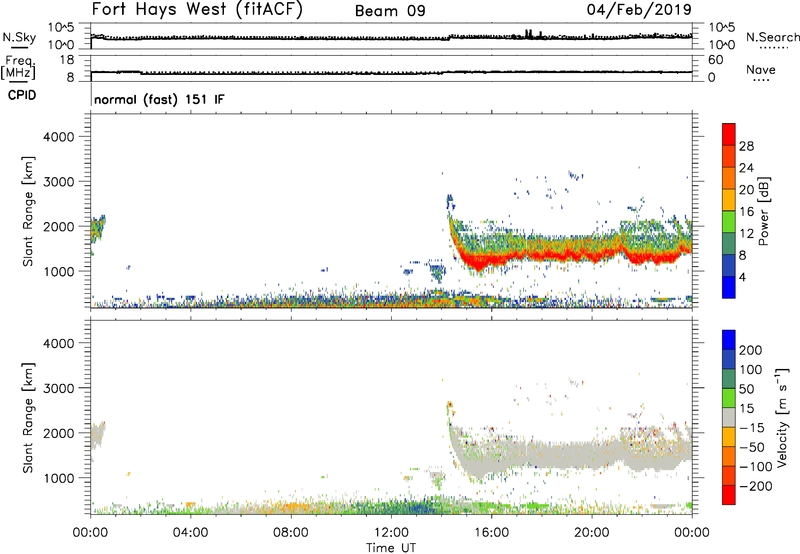
Task: Click the blue bottom of power colorbar
Action: pos(729,287)
